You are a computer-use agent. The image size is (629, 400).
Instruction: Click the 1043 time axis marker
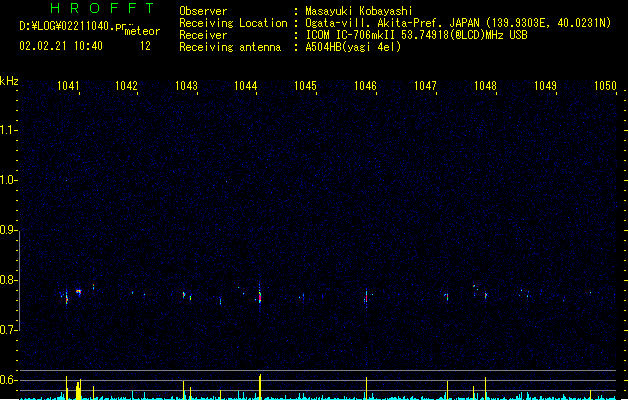point(187,86)
